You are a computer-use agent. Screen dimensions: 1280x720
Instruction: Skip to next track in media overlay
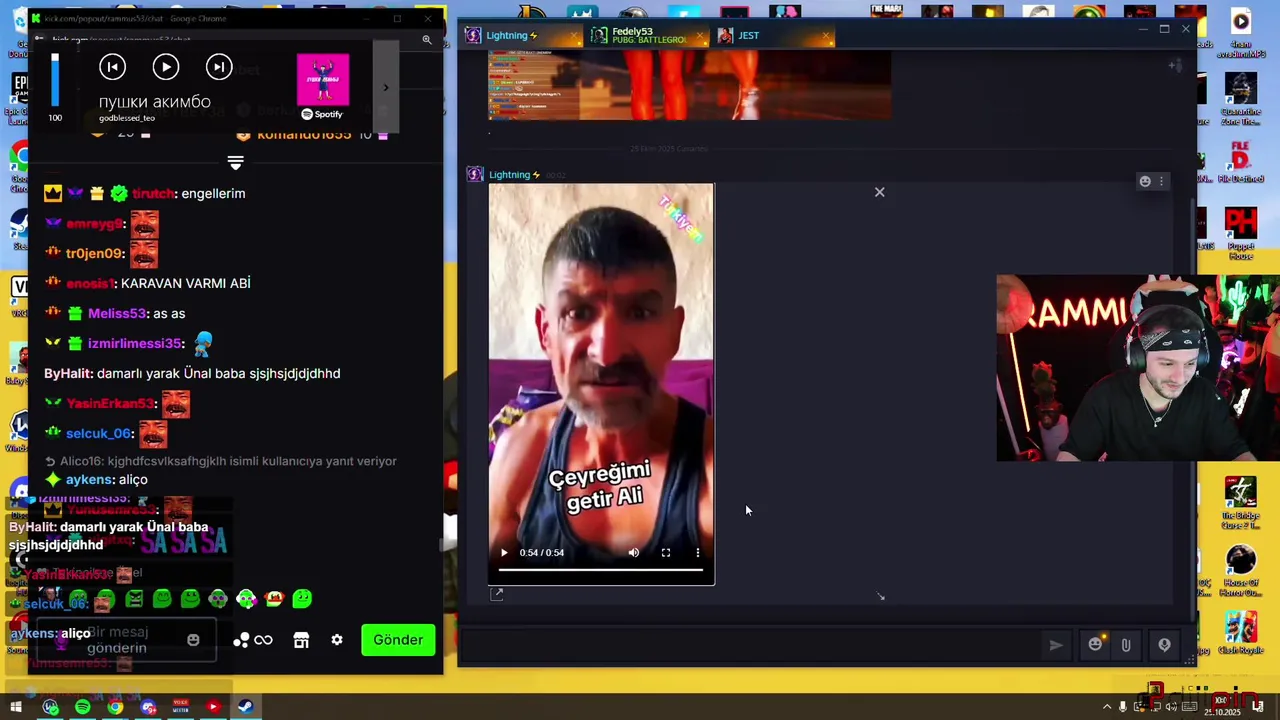click(x=219, y=67)
